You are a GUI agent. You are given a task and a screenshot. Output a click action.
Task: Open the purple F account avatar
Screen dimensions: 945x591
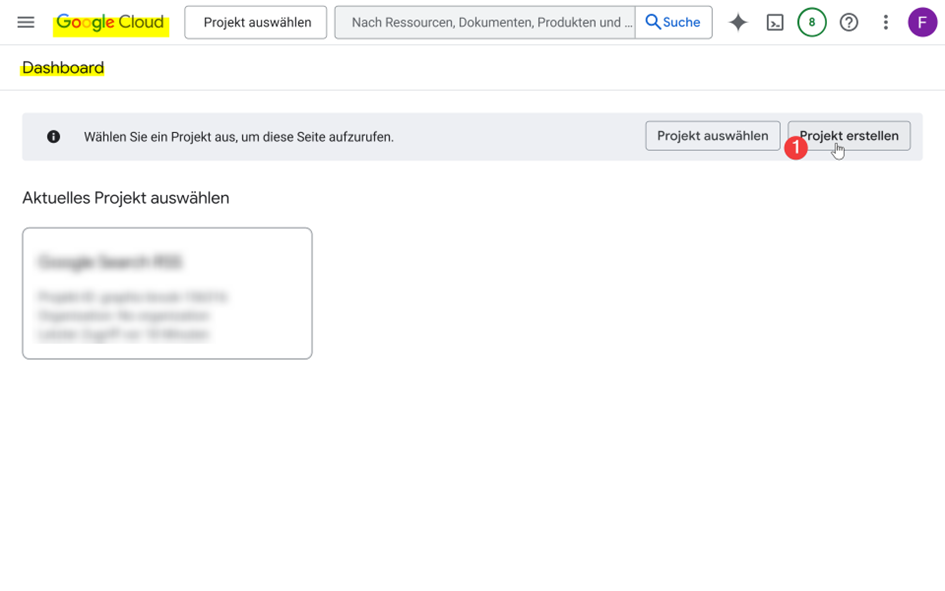coord(922,22)
